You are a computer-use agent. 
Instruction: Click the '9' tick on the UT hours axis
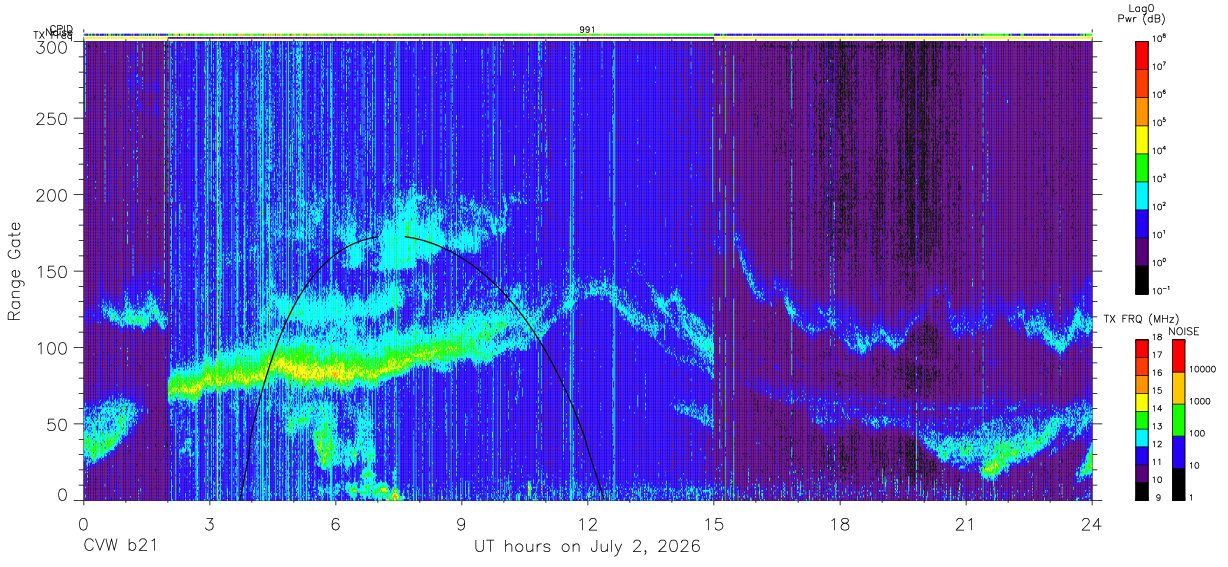(461, 523)
